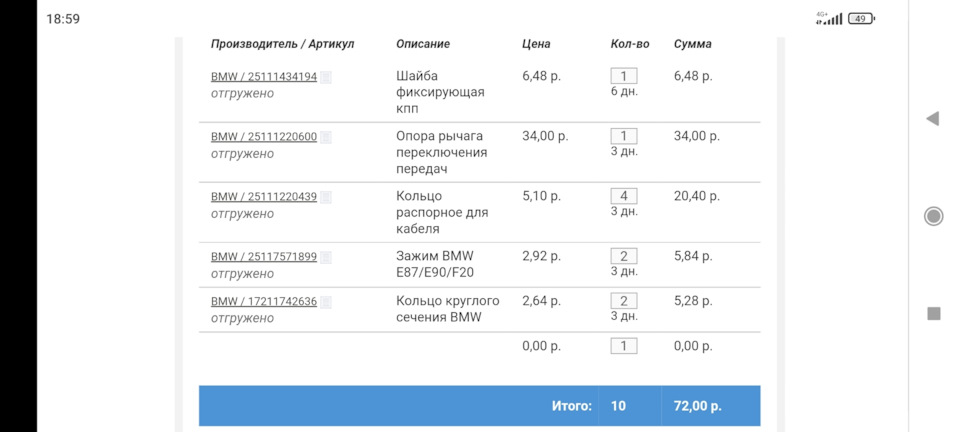Click quantity field for Зажим BMW row
Viewport: 960px width, 432px height.
click(623, 256)
